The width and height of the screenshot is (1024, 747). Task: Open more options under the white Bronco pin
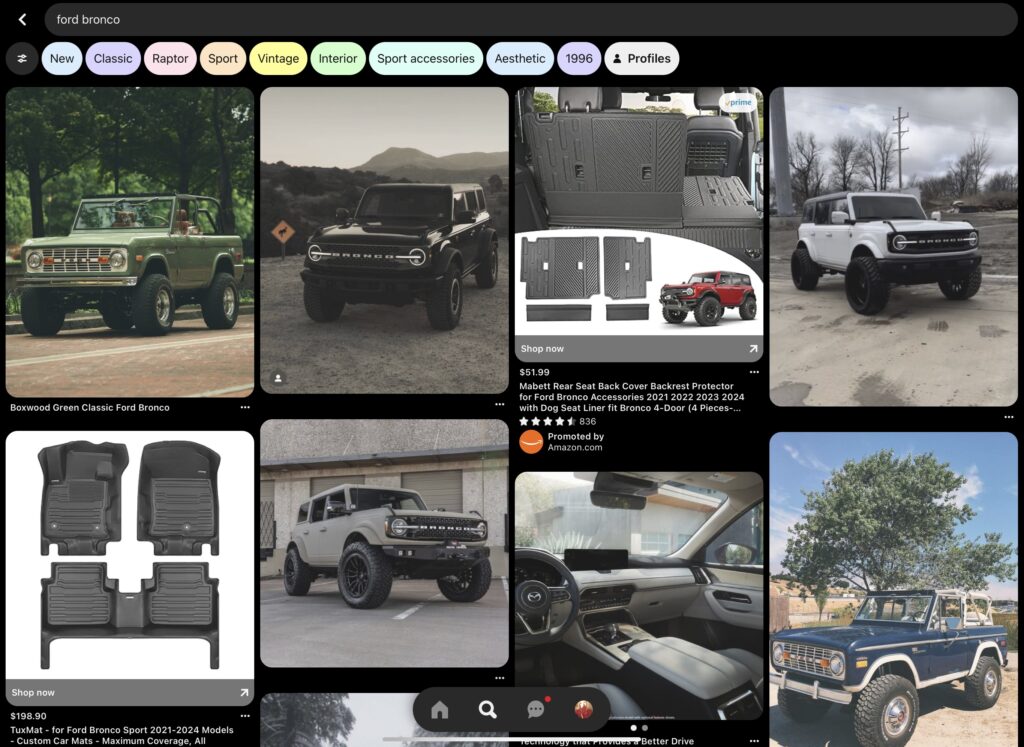tap(1009, 417)
